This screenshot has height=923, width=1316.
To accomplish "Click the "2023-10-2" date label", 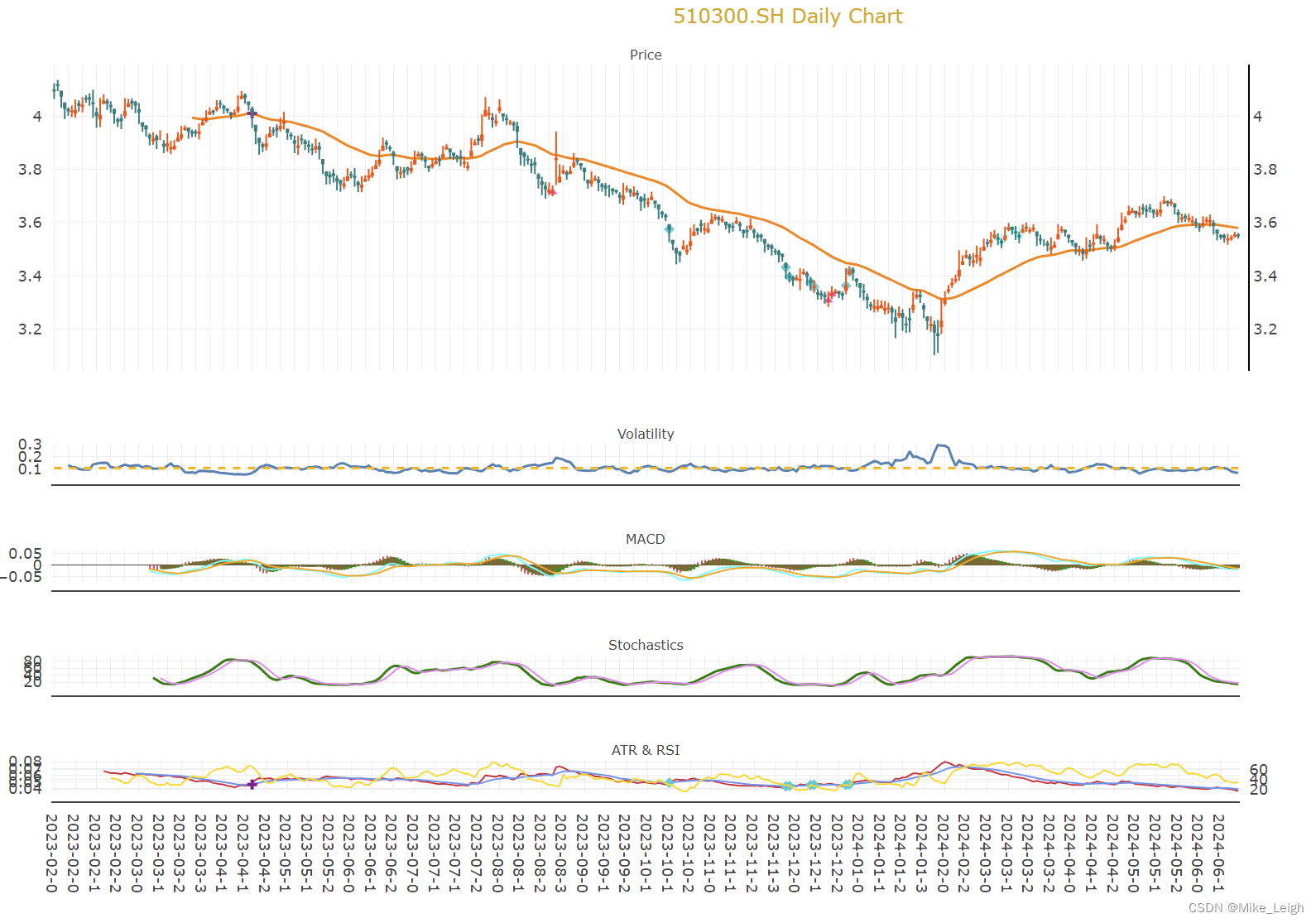I will click(x=687, y=853).
